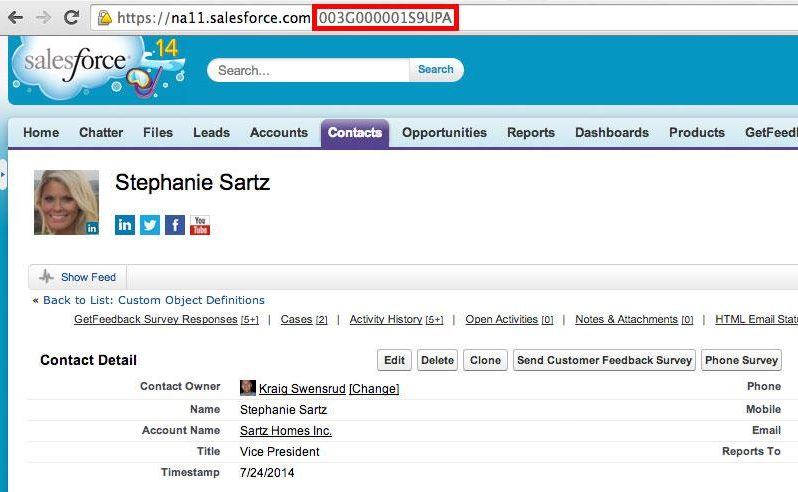Click the [Change] owner link
The width and height of the screenshot is (798, 492).
(x=374, y=389)
